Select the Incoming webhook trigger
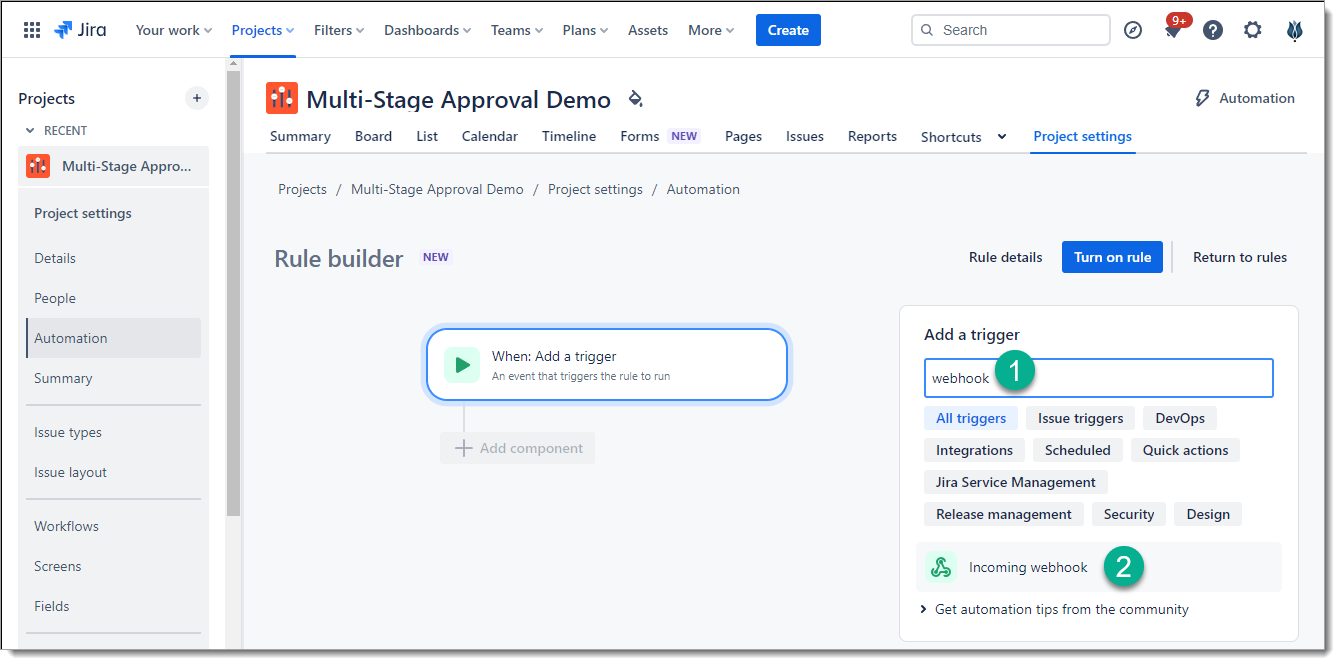This screenshot has height=665, width=1340. click(x=1027, y=567)
